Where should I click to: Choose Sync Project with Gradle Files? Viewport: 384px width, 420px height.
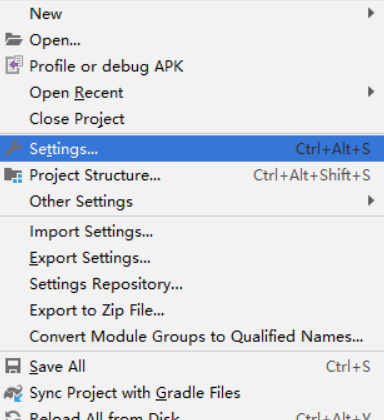point(192,393)
